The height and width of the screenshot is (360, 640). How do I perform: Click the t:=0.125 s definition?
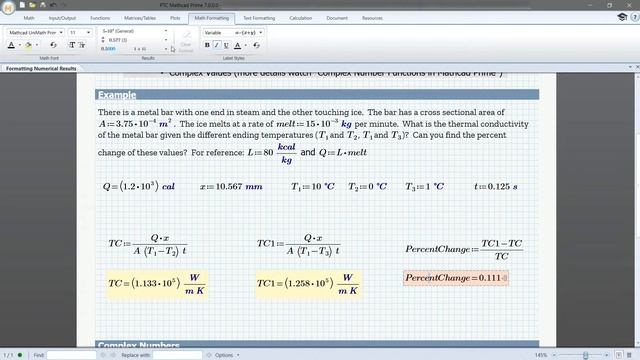[496, 187]
